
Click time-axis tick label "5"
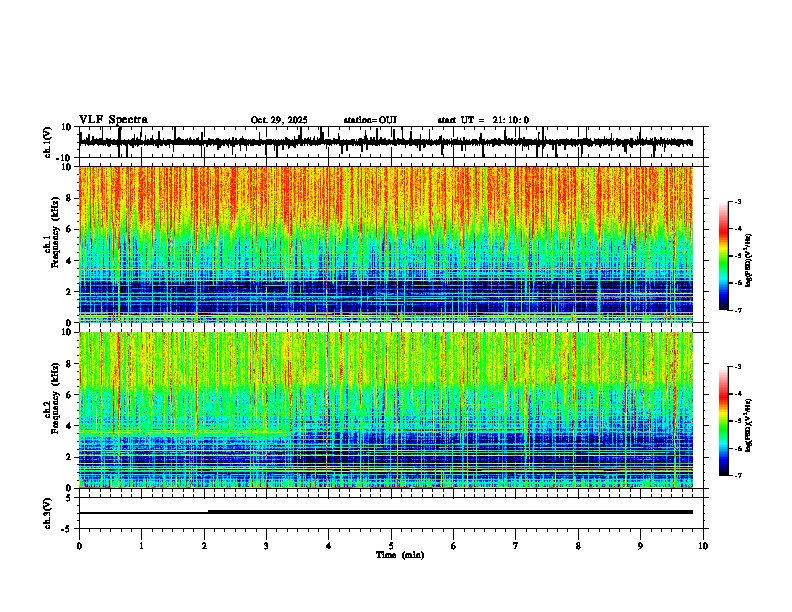click(391, 546)
